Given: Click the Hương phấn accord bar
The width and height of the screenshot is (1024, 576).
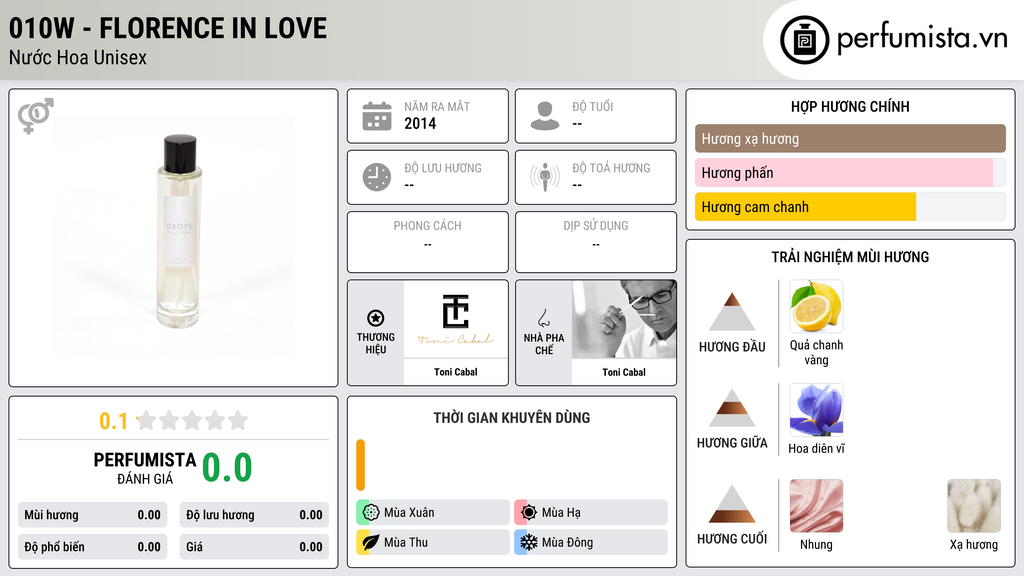Looking at the screenshot, I should tap(850, 172).
